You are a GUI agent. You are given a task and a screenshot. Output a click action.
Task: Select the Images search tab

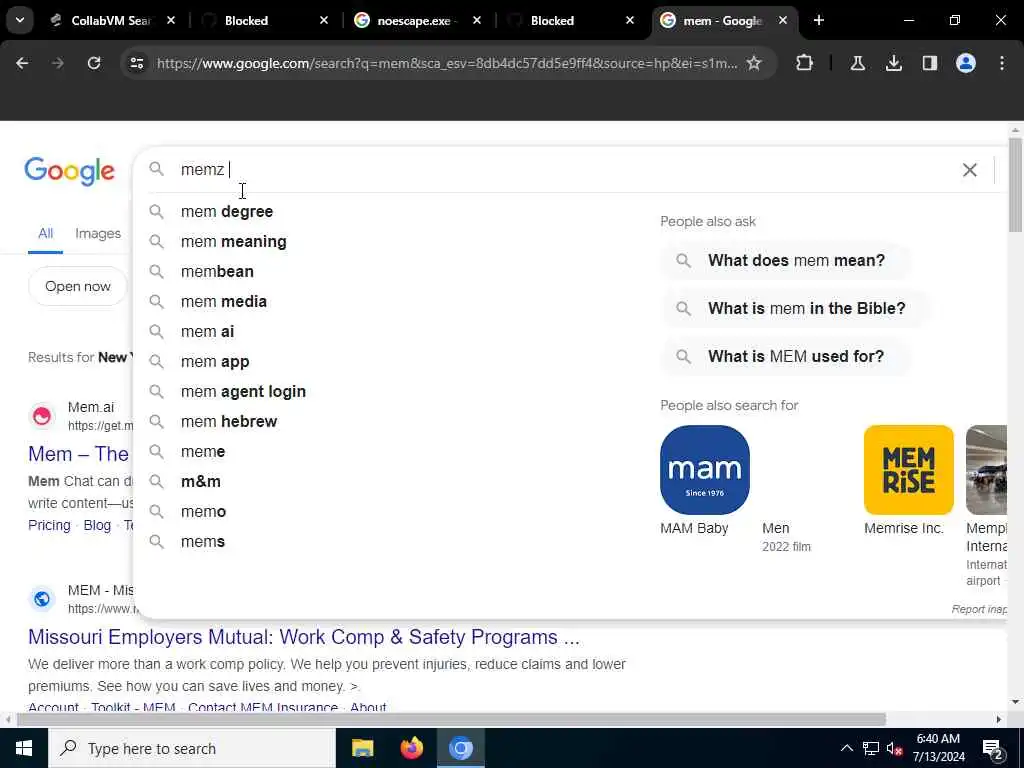click(x=98, y=234)
